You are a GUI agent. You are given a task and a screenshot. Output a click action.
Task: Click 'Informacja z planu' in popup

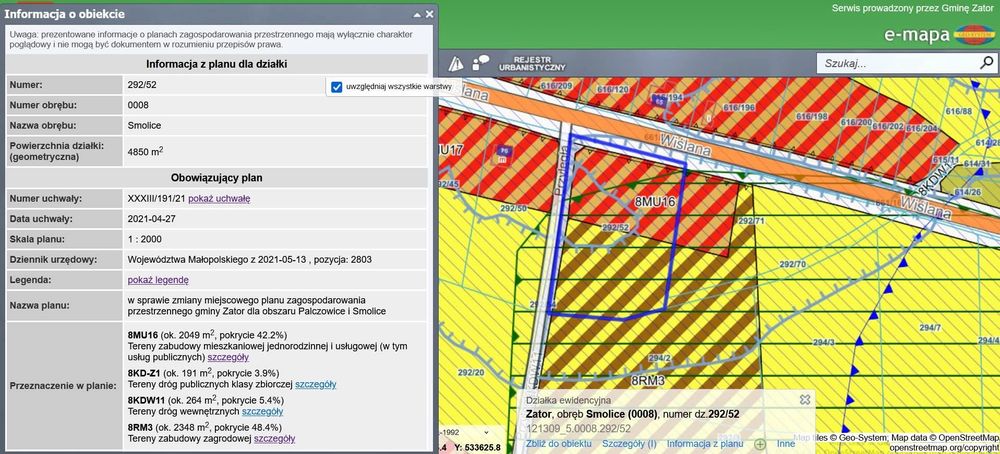(x=705, y=444)
